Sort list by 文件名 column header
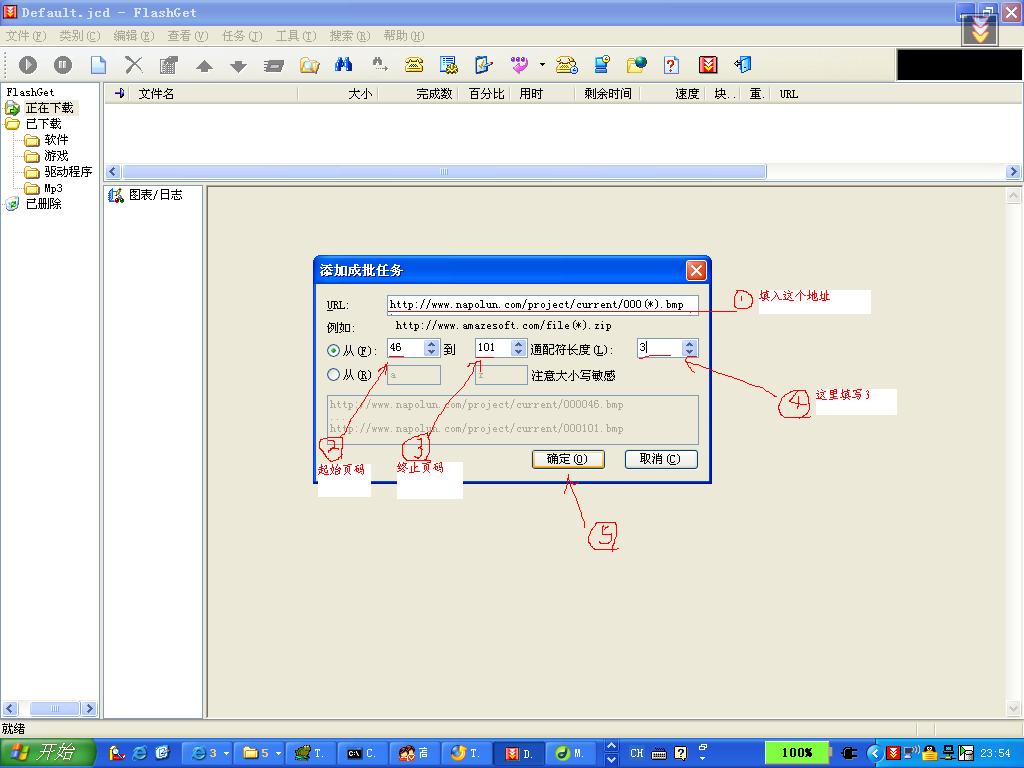 pos(212,94)
